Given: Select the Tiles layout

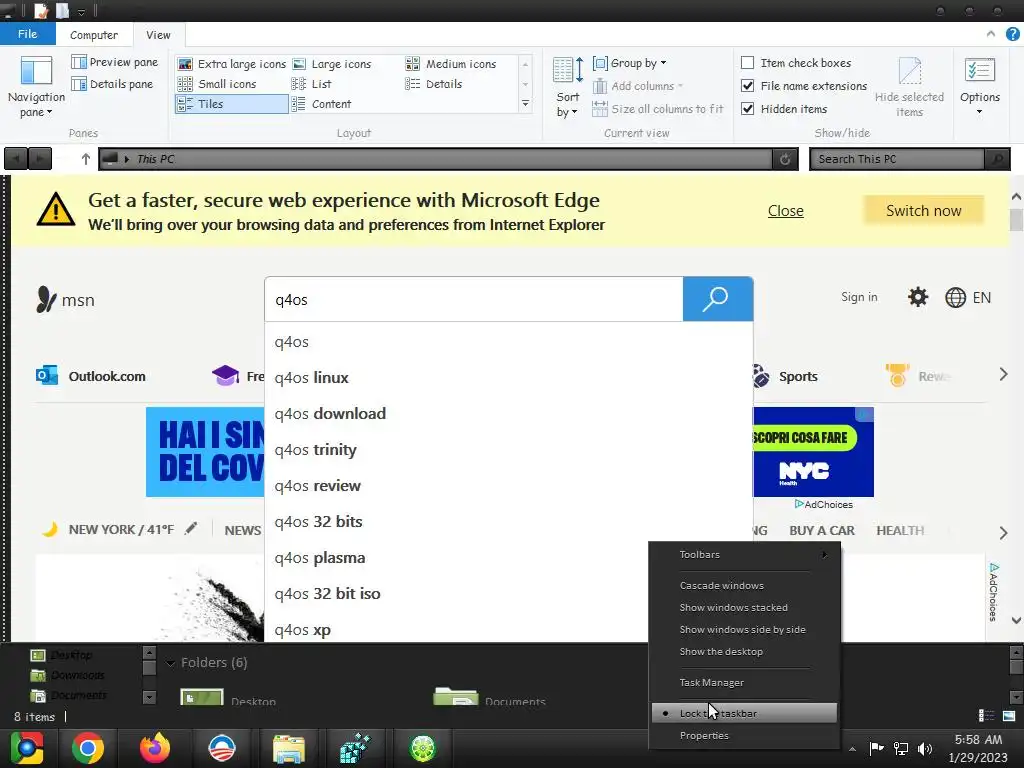Looking at the screenshot, I should click(x=231, y=104).
